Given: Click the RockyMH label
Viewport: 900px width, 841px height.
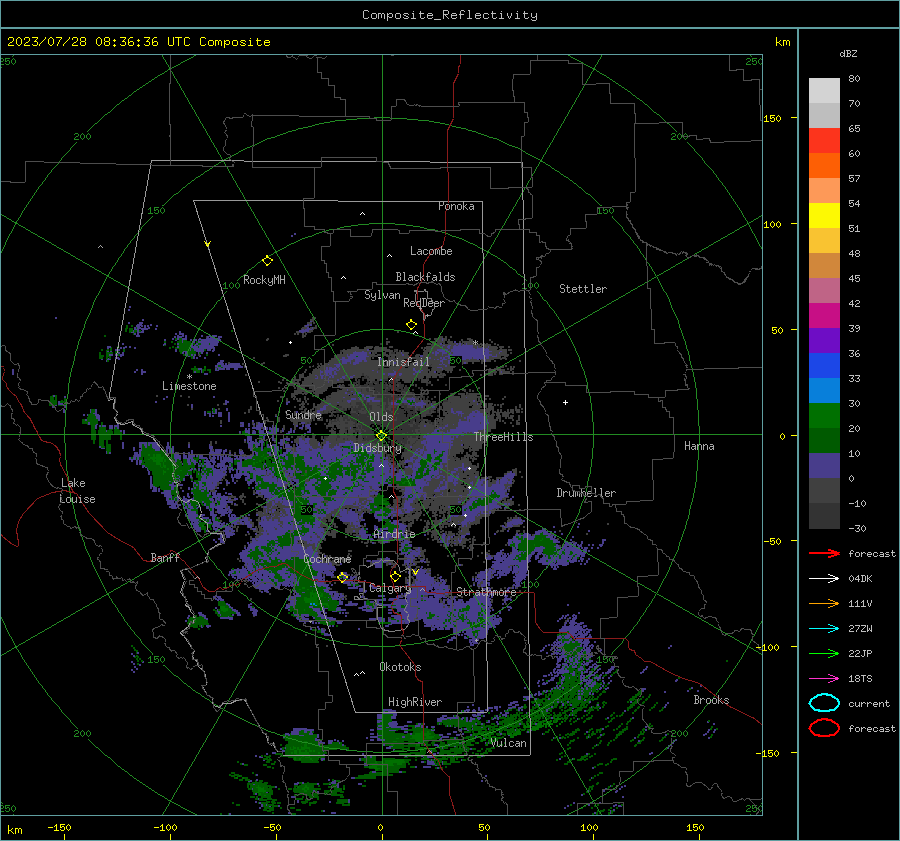Looking at the screenshot, I should (x=264, y=280).
